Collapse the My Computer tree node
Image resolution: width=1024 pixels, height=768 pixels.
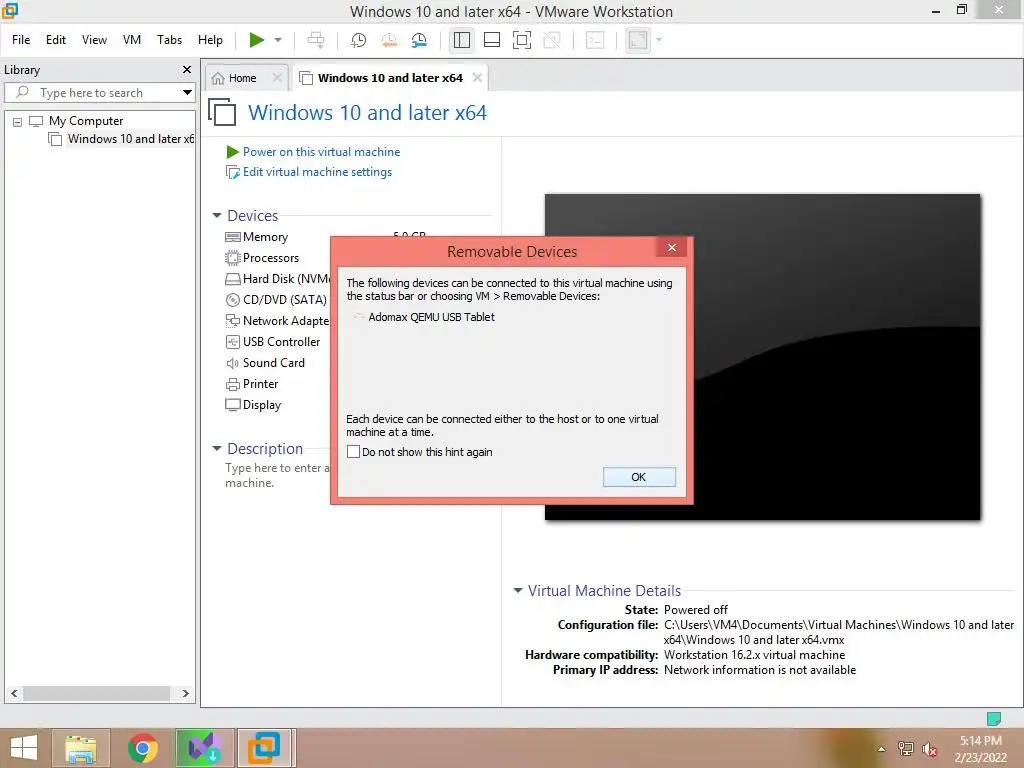tap(18, 121)
